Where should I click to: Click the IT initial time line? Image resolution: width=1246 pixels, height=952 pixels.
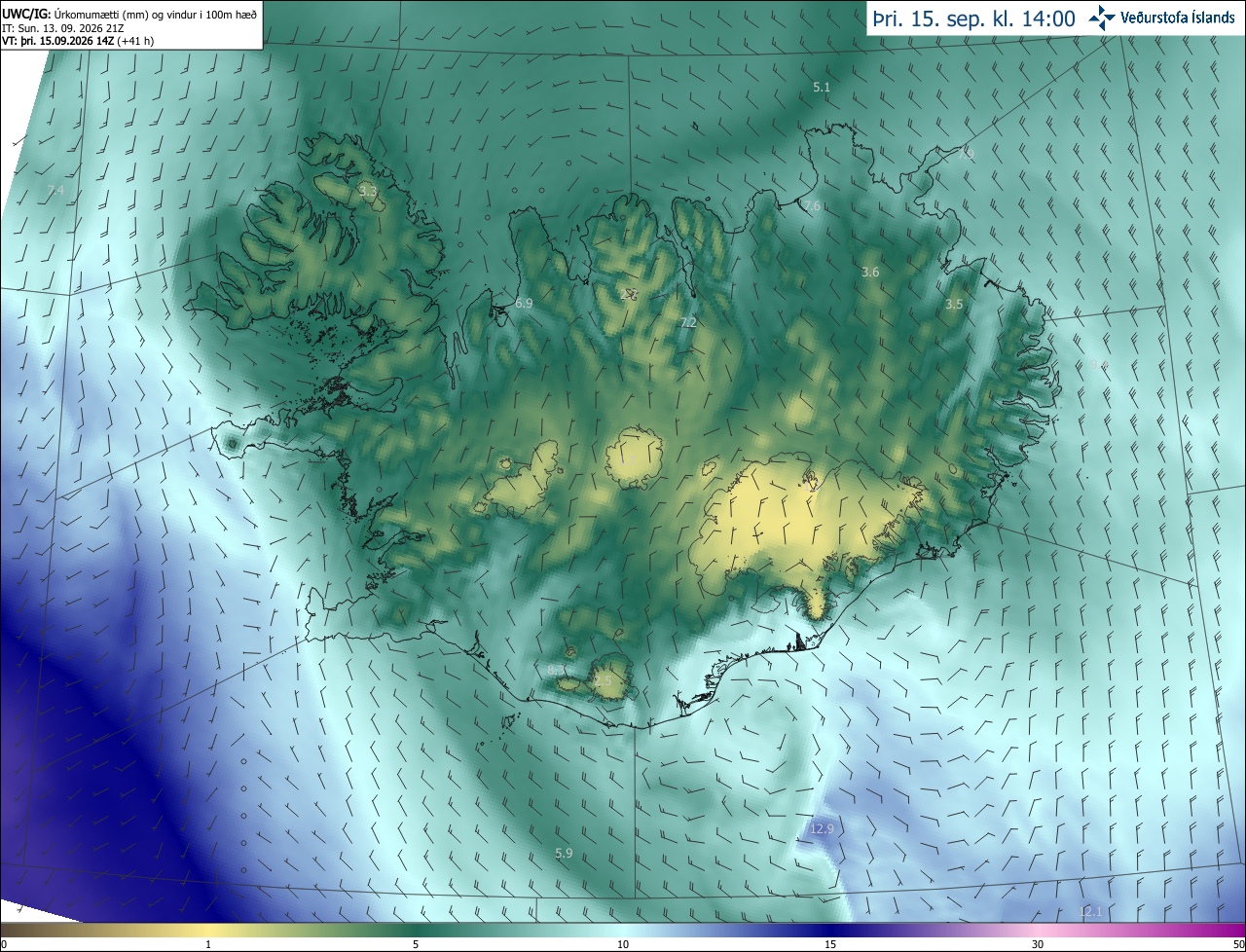click(x=63, y=28)
